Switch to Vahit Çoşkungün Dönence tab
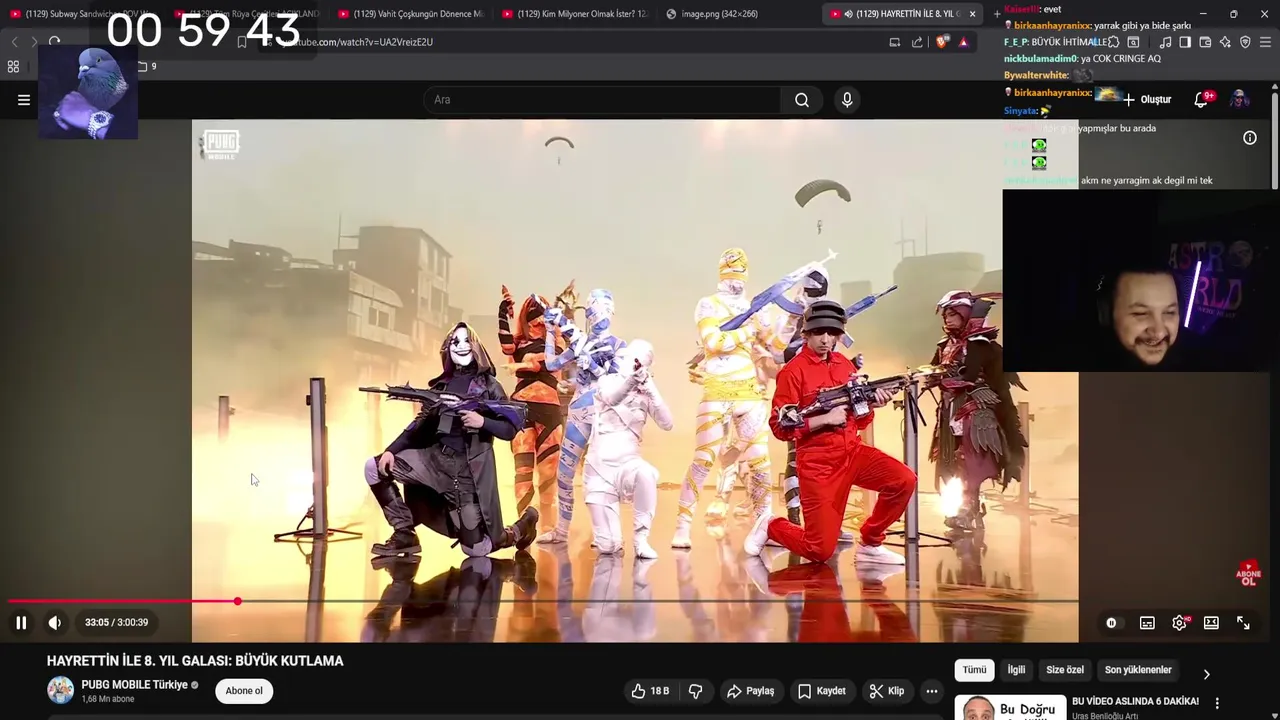Screen dimensions: 1280x720 (x=410, y=14)
